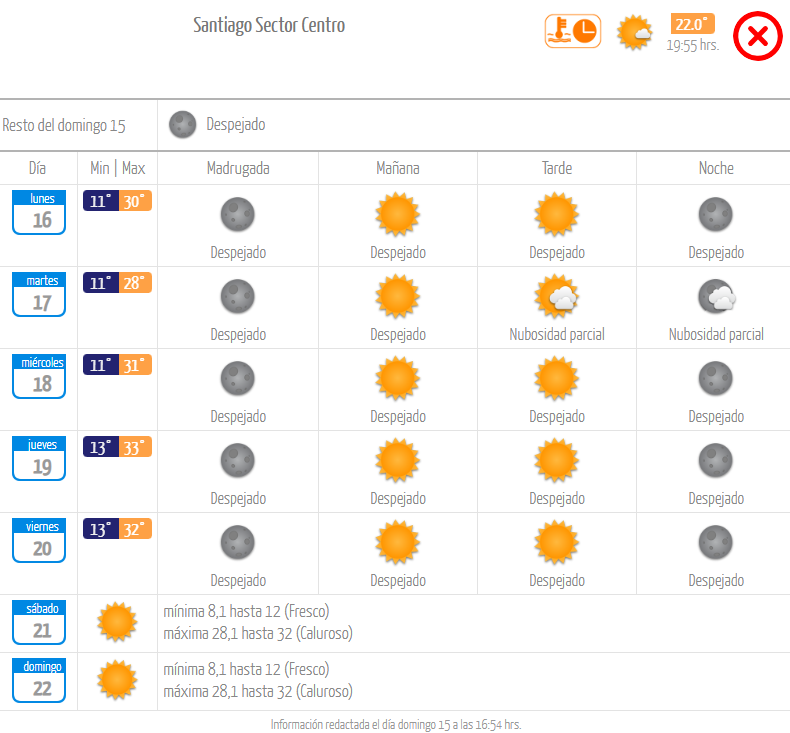Click the moon icon beside Resto del domingo 15
790x733 pixels.
pyautogui.click(x=183, y=125)
